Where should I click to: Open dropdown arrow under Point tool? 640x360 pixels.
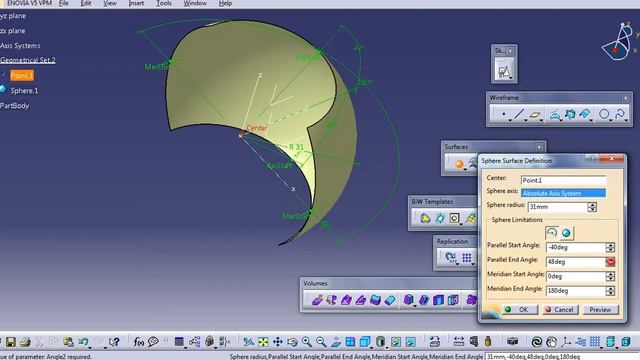click(x=510, y=121)
